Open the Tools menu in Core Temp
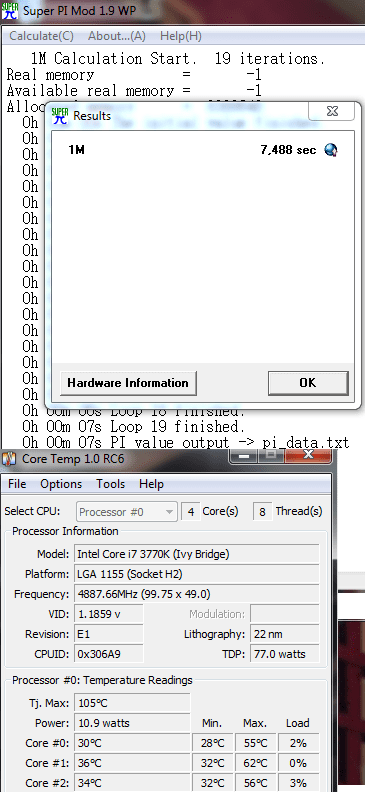This screenshot has width=365, height=792. (111, 484)
